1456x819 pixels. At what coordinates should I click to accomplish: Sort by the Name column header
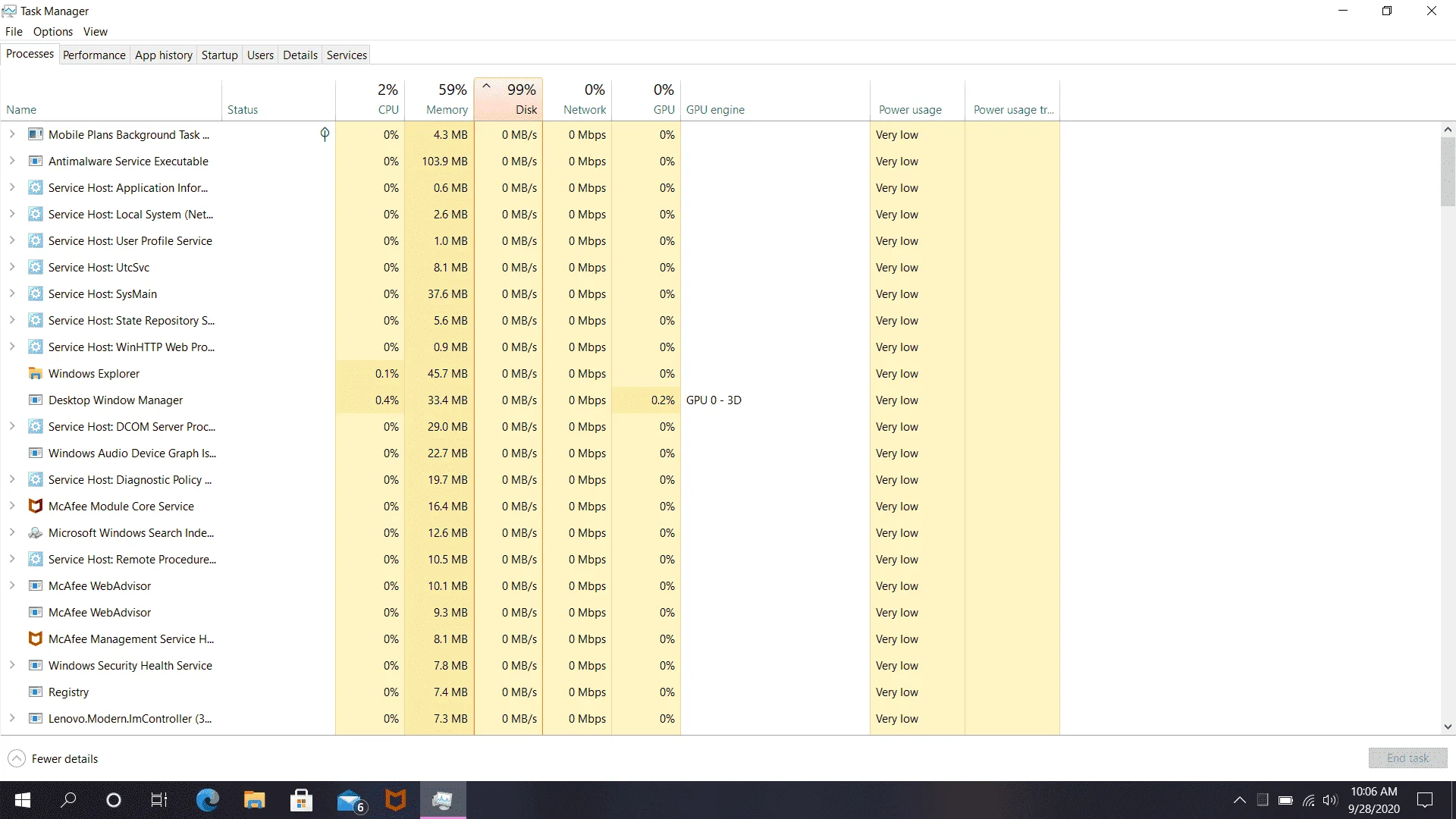click(111, 99)
